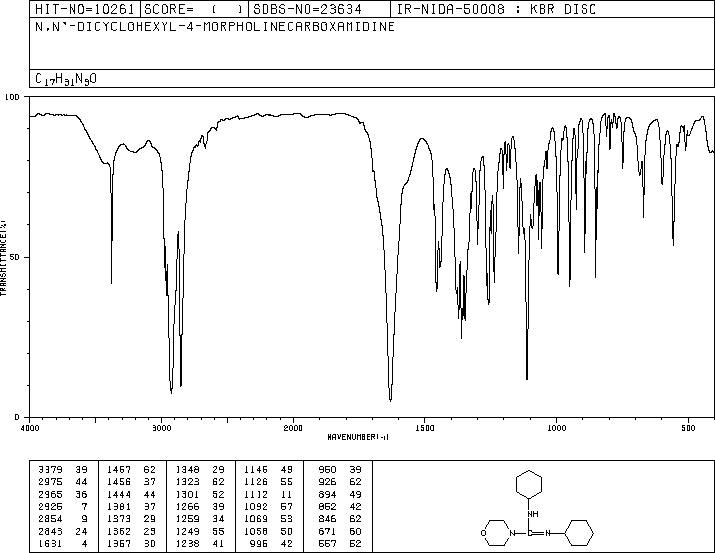
Task: Click the 50 label on the y-axis
Action: click(14, 257)
